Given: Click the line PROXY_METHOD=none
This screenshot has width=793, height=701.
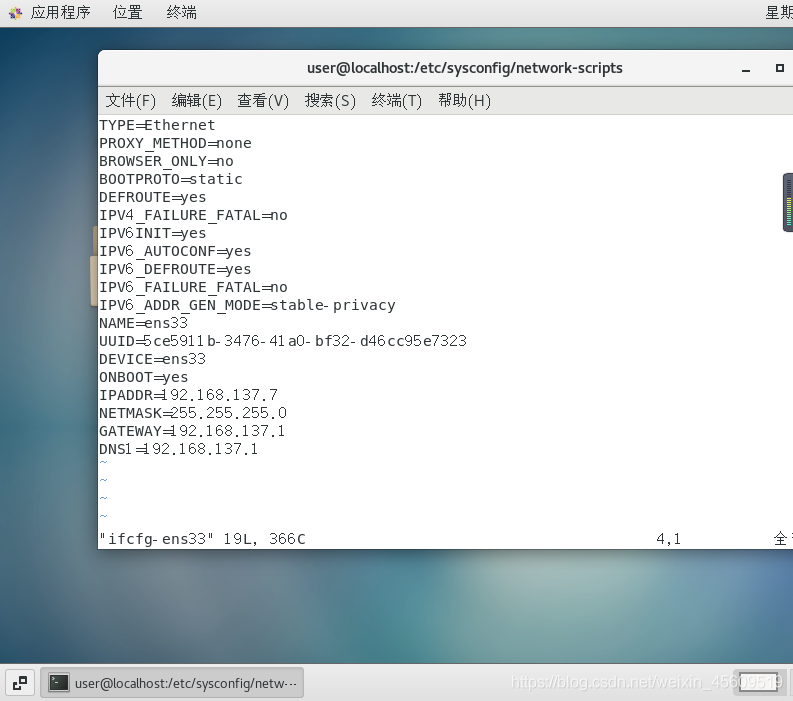Looking at the screenshot, I should (x=175, y=143).
